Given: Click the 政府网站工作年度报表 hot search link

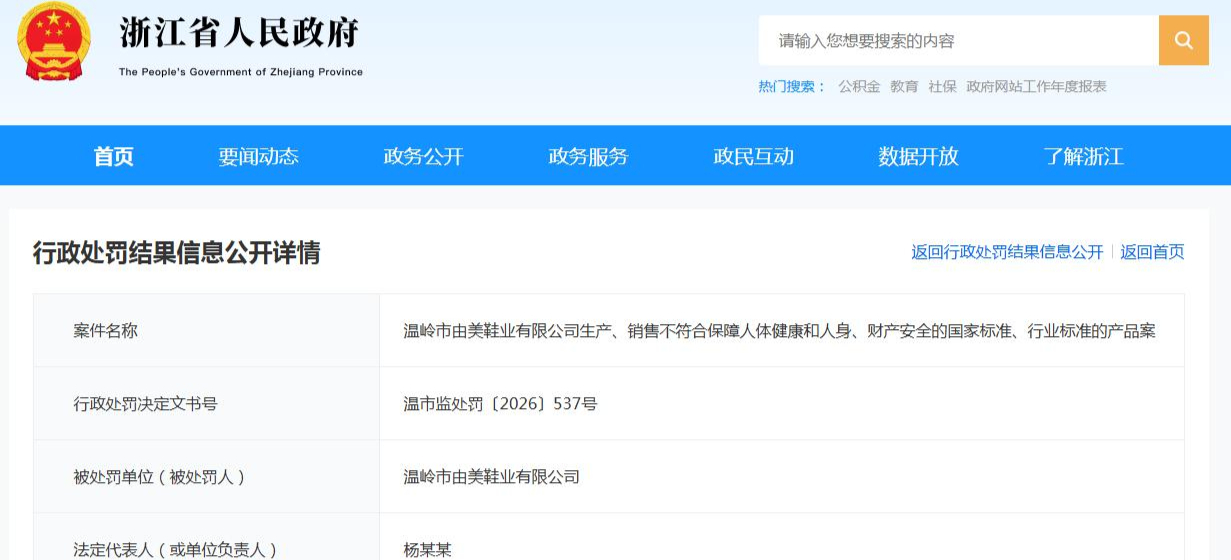Looking at the screenshot, I should [1036, 87].
